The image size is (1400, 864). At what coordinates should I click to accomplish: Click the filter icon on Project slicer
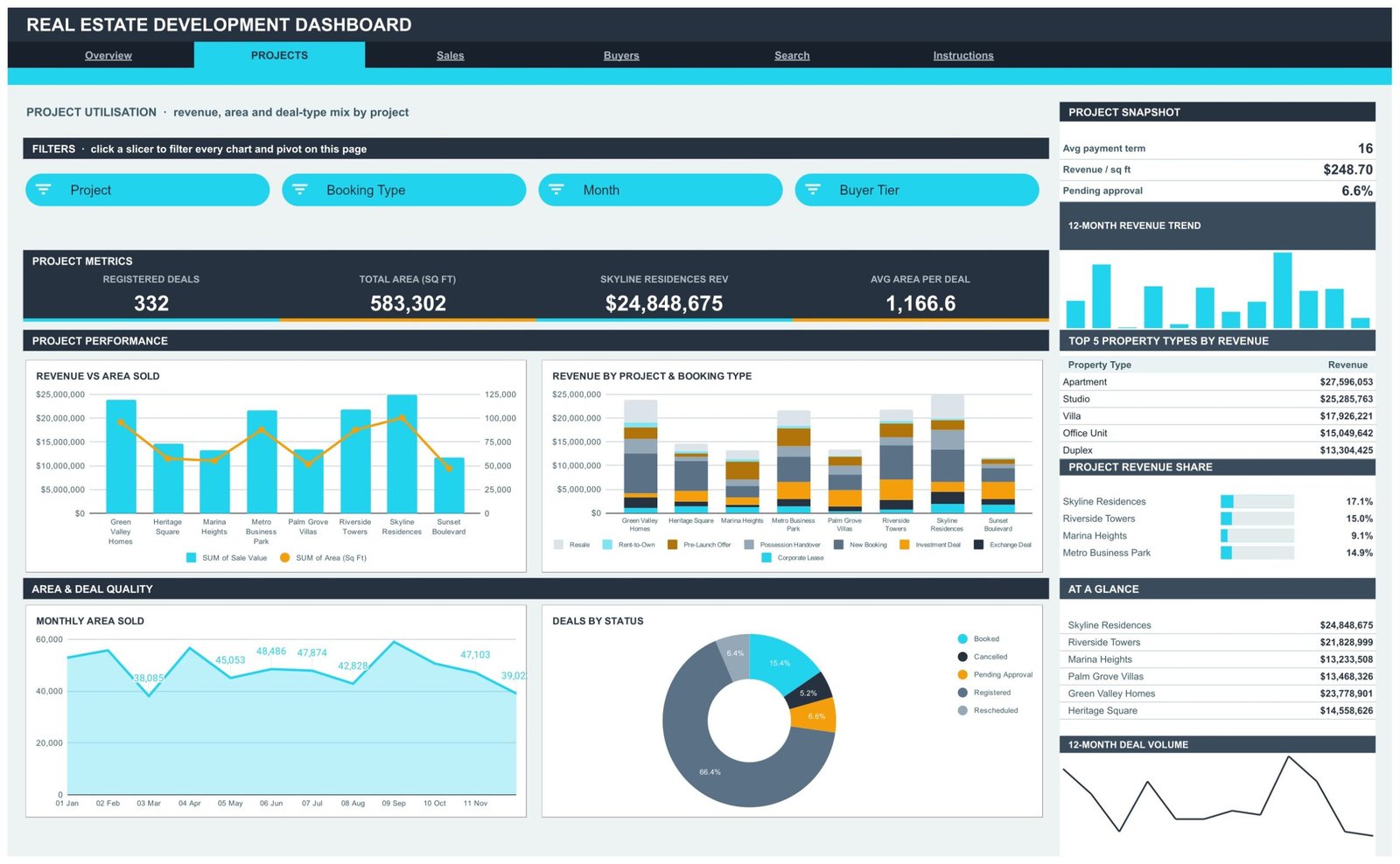pyautogui.click(x=44, y=190)
